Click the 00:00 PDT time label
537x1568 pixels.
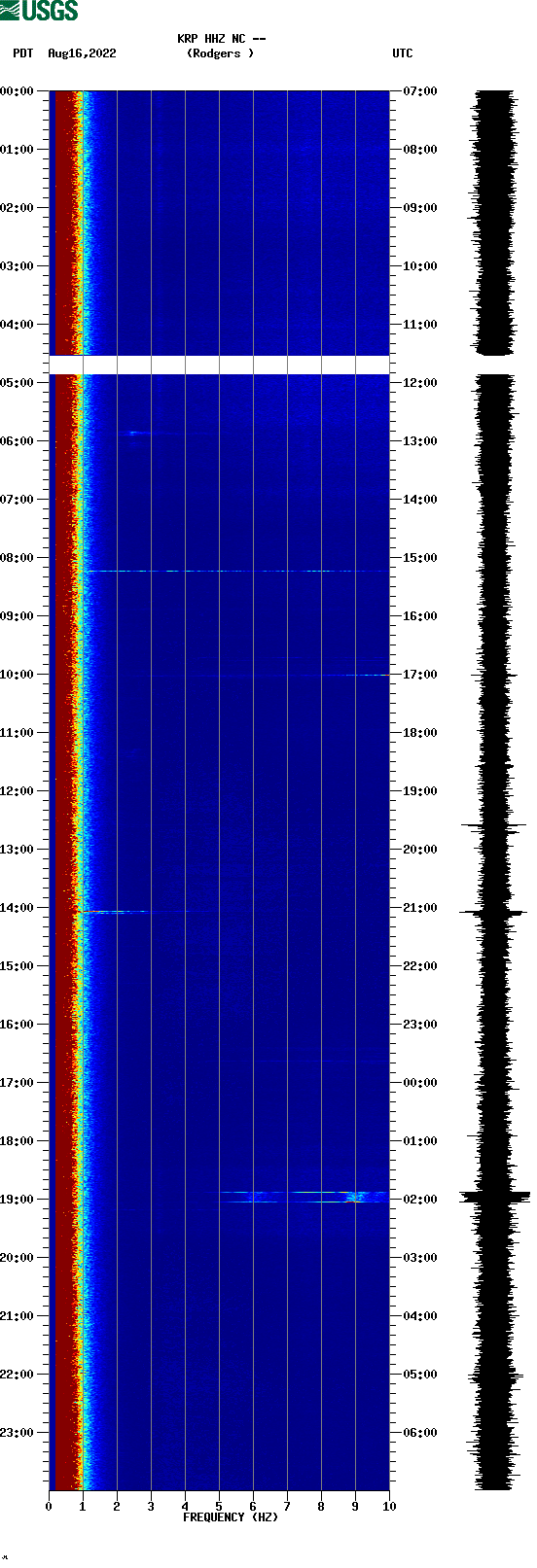point(17,91)
